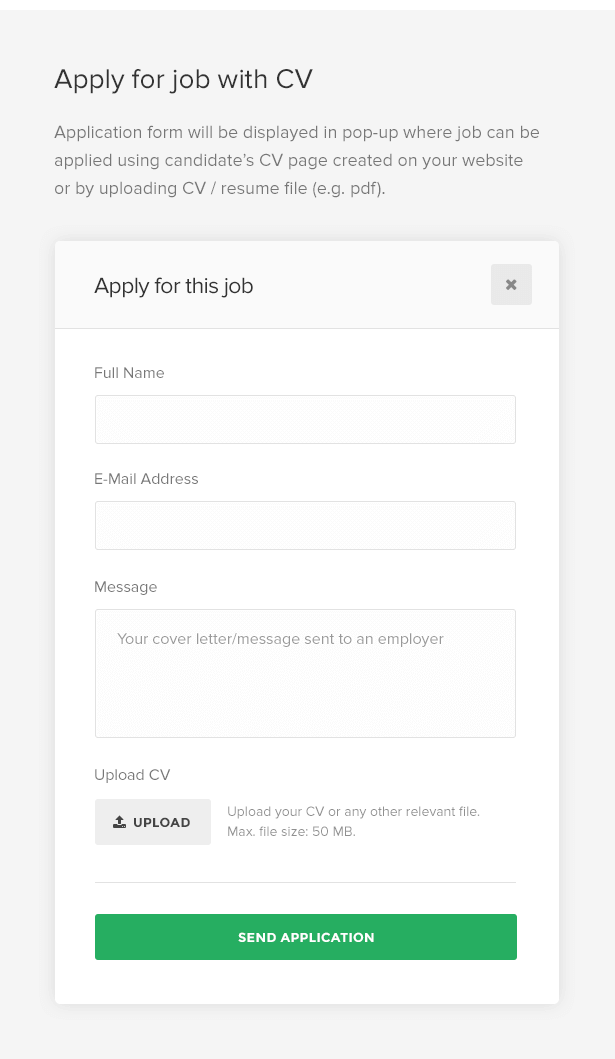The height and width of the screenshot is (1059, 615).
Task: Focus the Full Name input field
Action: (x=305, y=419)
